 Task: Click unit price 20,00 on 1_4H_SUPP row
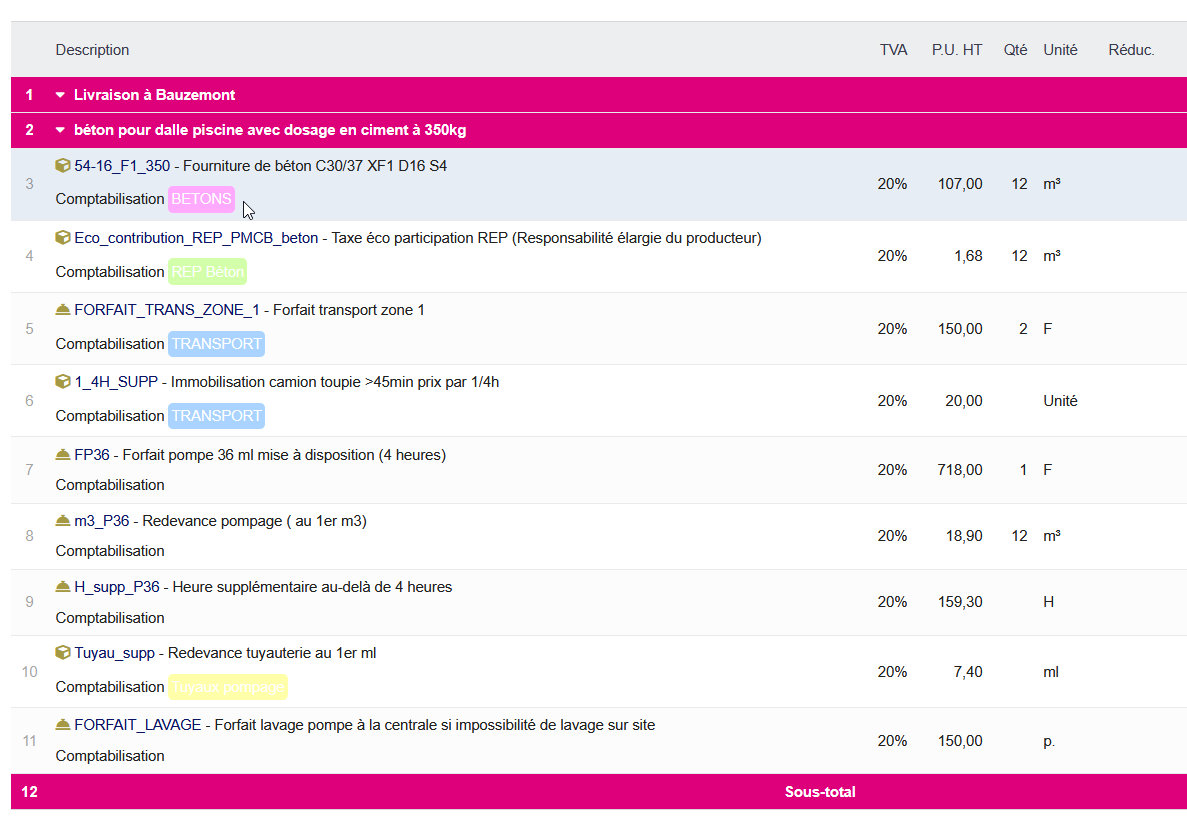964,401
